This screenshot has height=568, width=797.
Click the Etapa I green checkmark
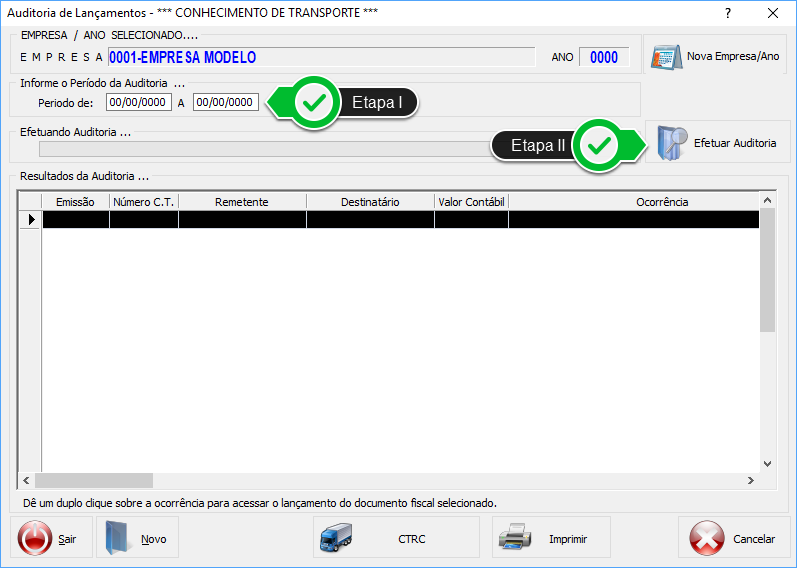click(316, 102)
